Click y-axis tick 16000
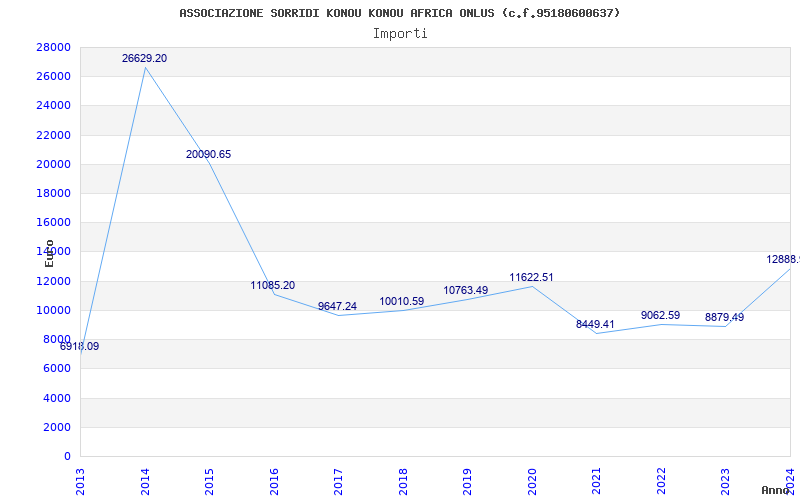Image resolution: width=800 pixels, height=500 pixels. click(53, 222)
